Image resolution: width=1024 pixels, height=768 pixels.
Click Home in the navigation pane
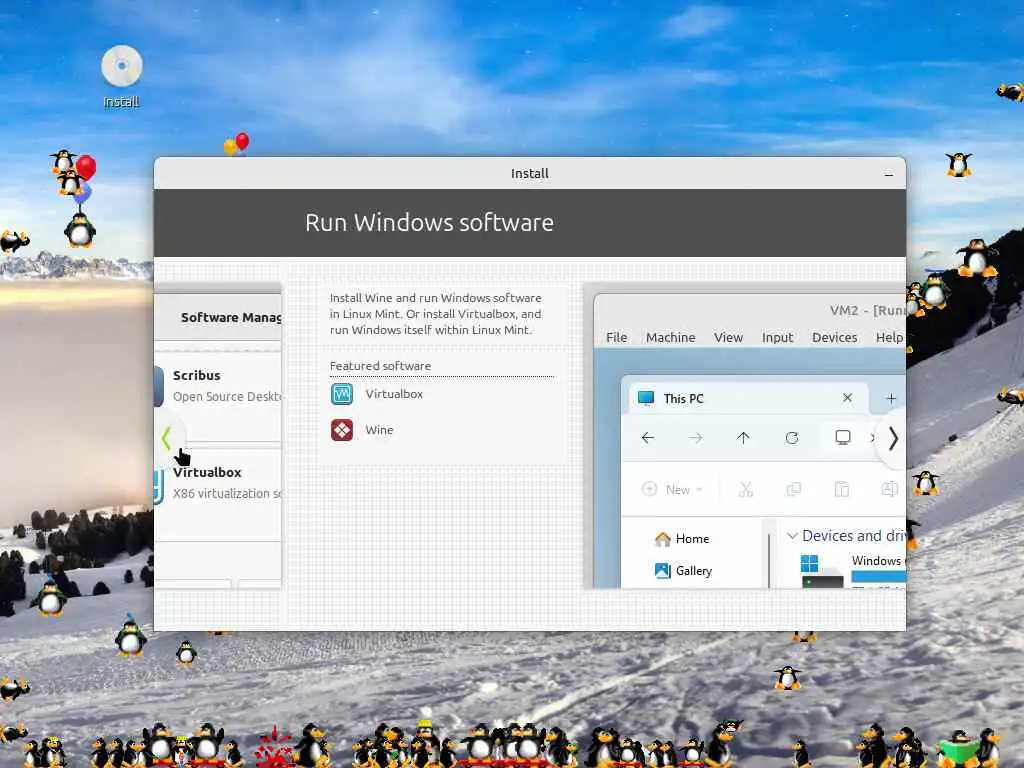coord(692,539)
